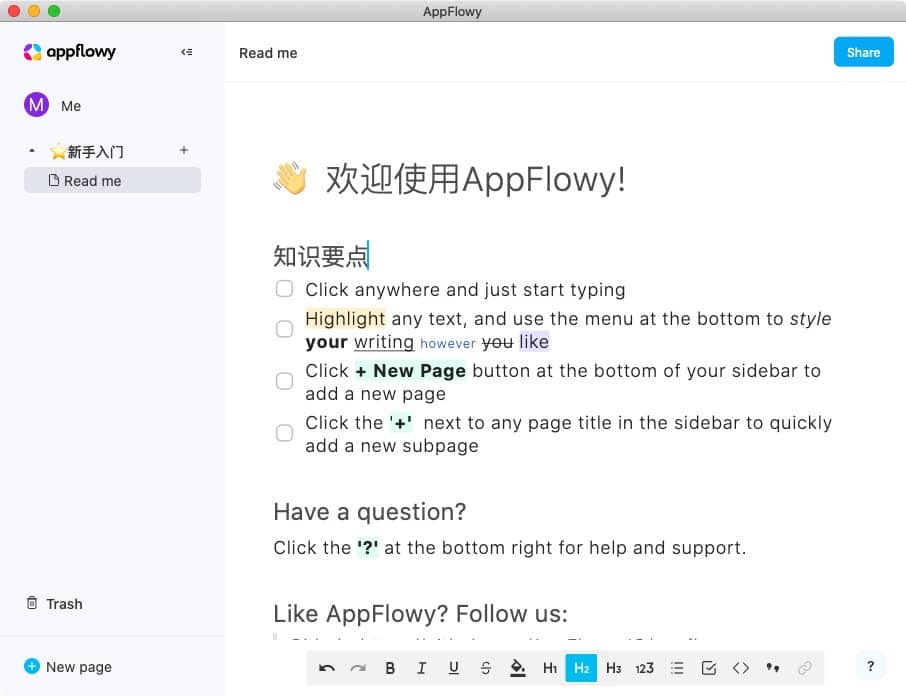Click the Me username label
Viewport: 906px width, 696px height.
71,106
